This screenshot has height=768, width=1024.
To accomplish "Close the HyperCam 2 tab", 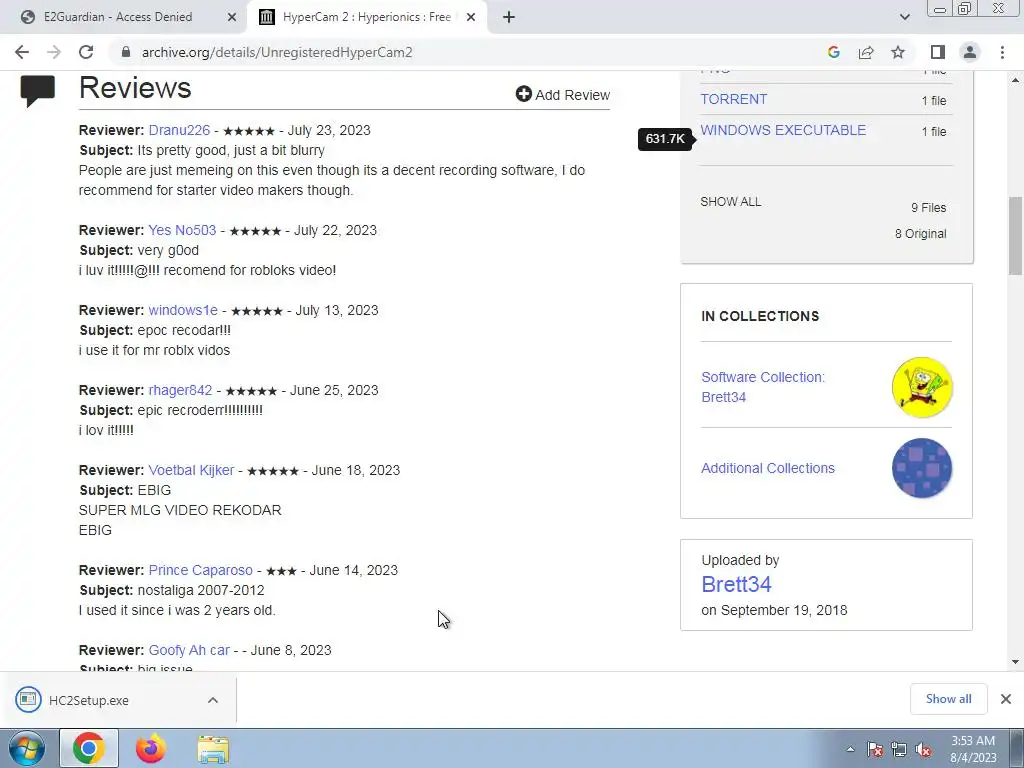I will (471, 17).
